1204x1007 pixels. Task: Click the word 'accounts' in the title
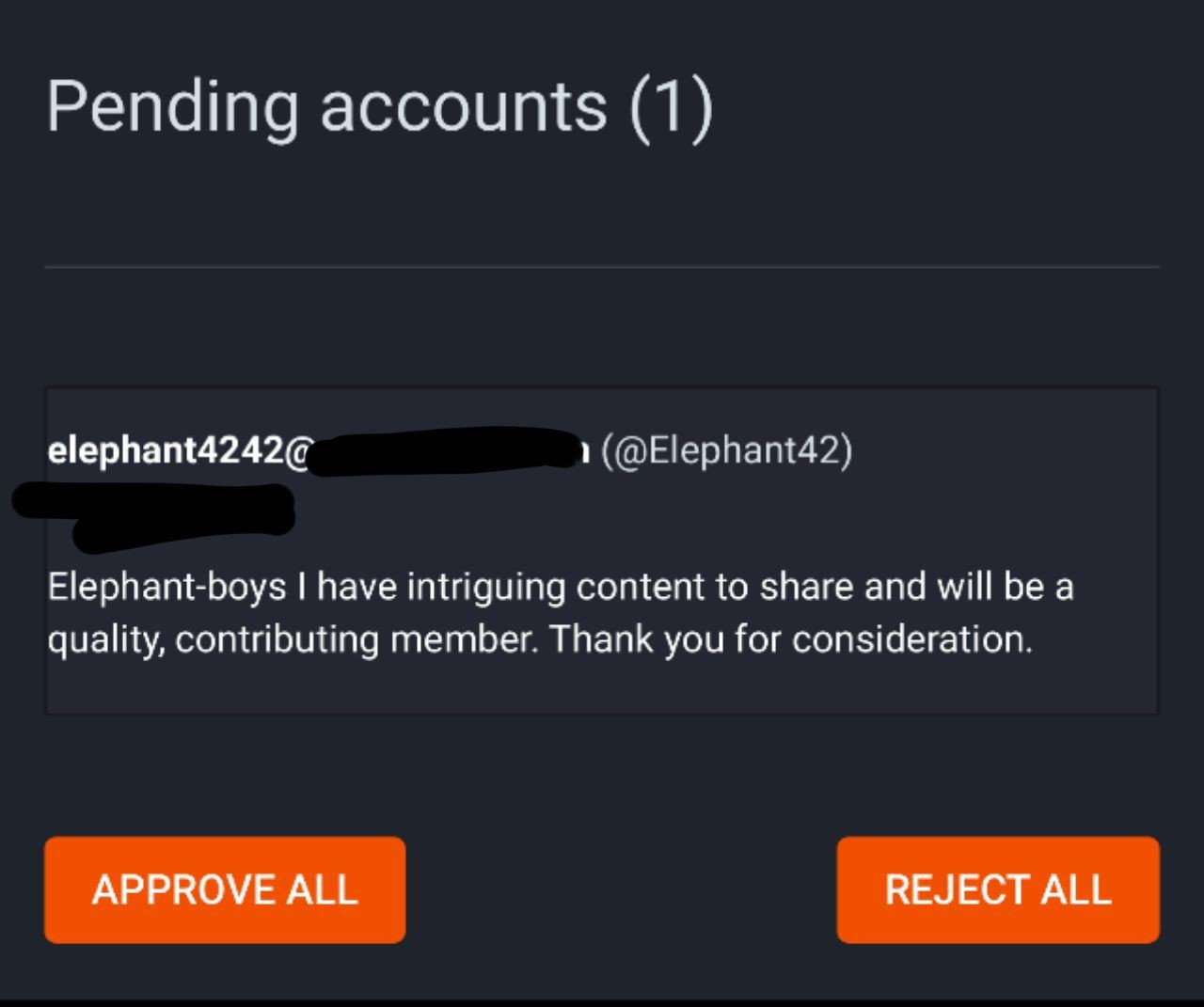(464, 106)
